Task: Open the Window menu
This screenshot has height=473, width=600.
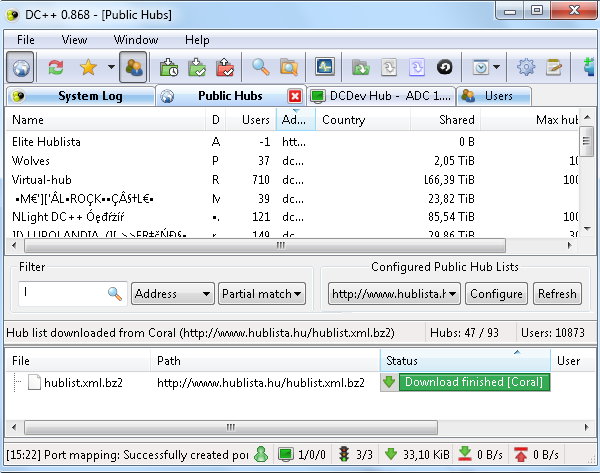Action: [136, 40]
